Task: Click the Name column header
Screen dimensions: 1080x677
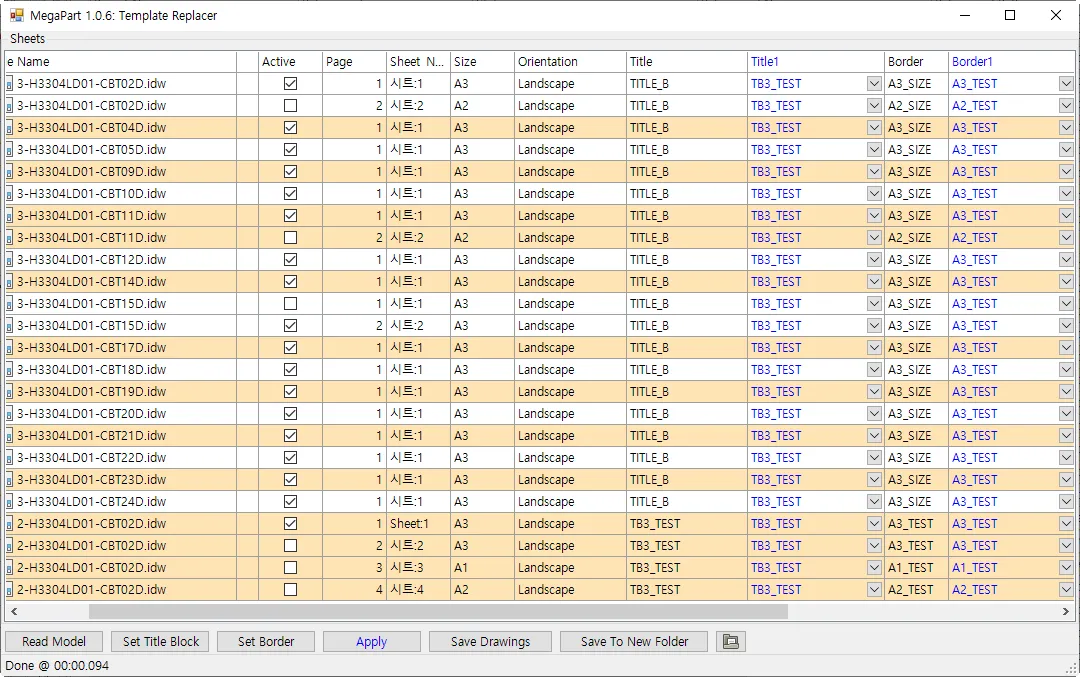Action: point(121,61)
